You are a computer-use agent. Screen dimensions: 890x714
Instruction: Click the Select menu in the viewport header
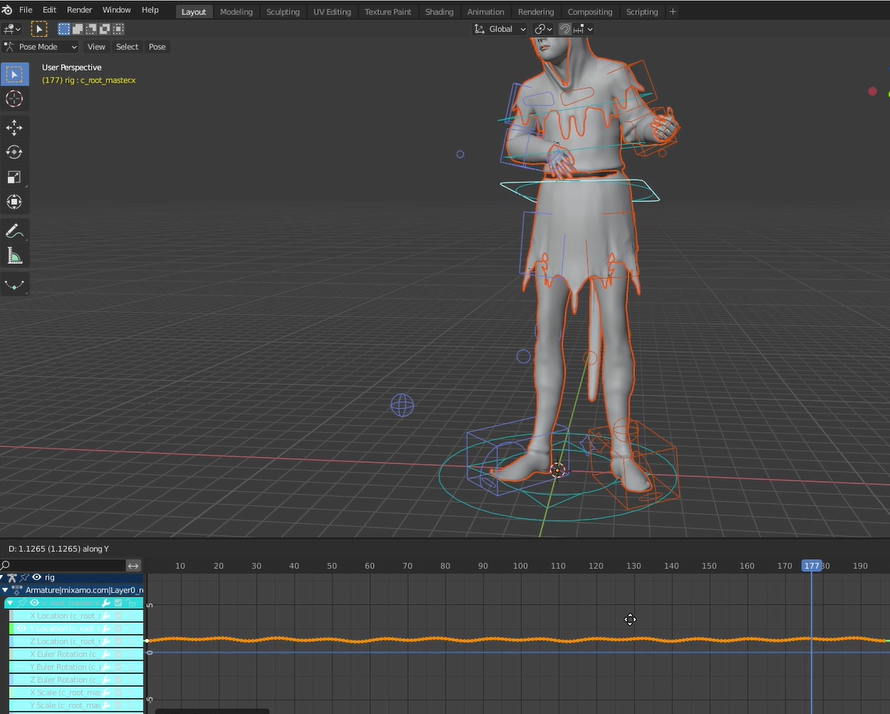[127, 46]
